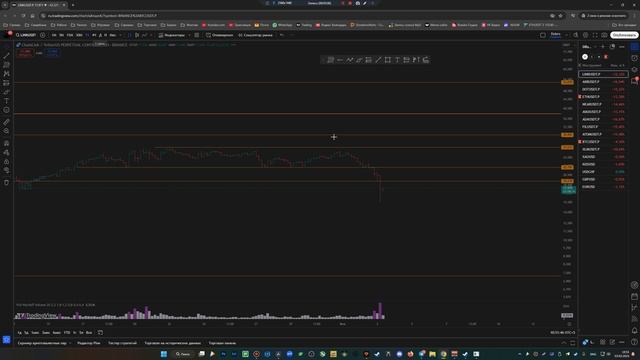Start the market replay simulator
The image size is (640, 360).
click(256, 35)
